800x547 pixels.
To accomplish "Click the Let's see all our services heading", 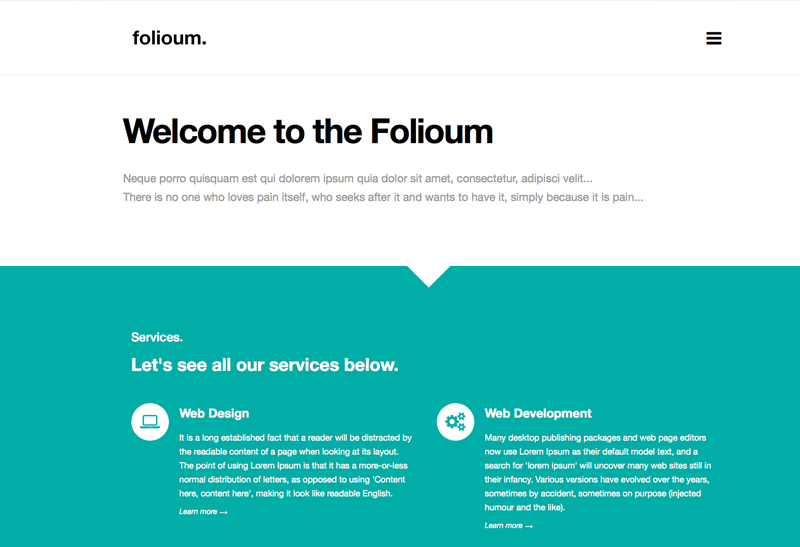I will point(264,365).
